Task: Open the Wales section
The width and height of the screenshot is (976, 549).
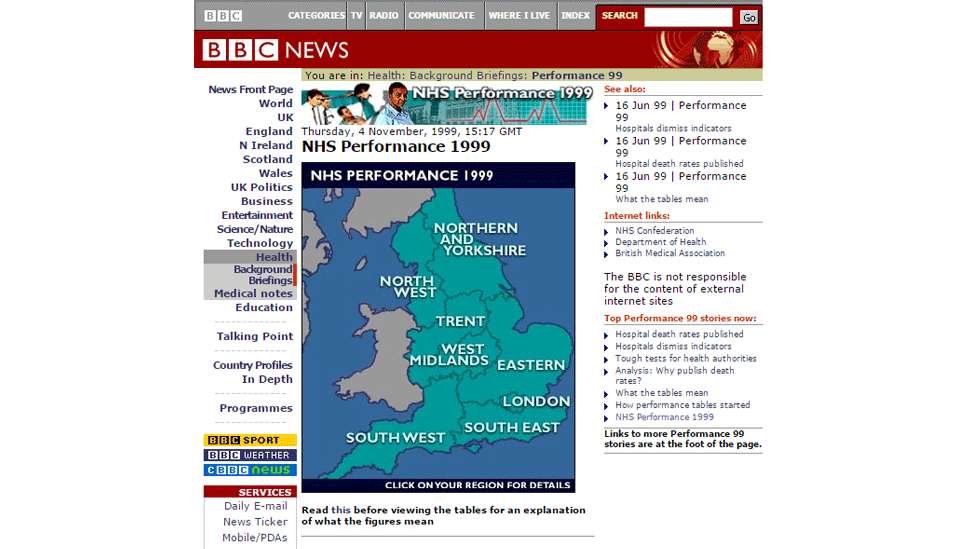Action: pyautogui.click(x=276, y=173)
